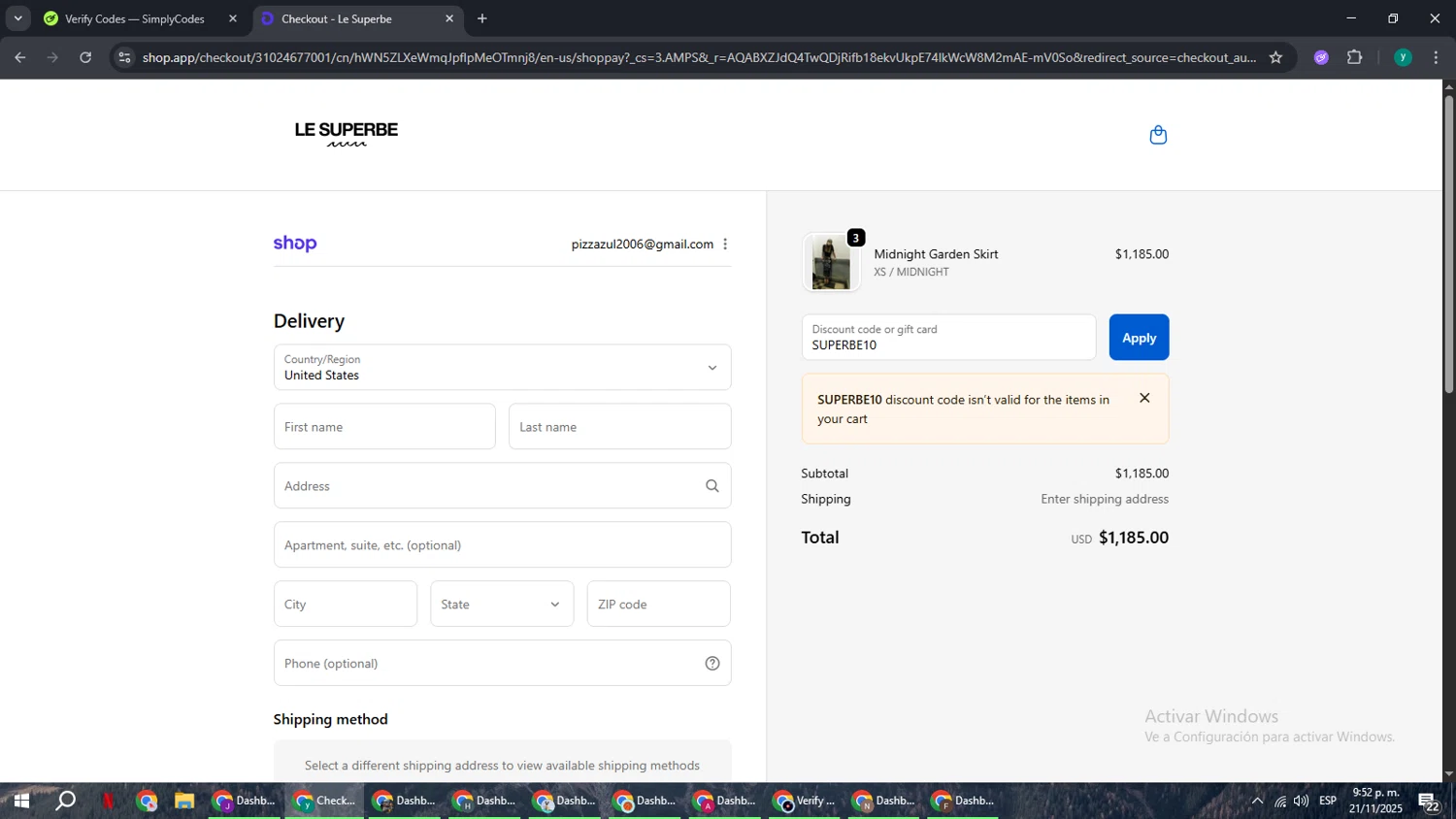The width and height of the screenshot is (1456, 819).
Task: Click the page vertical scrollbar
Action: (1448, 243)
